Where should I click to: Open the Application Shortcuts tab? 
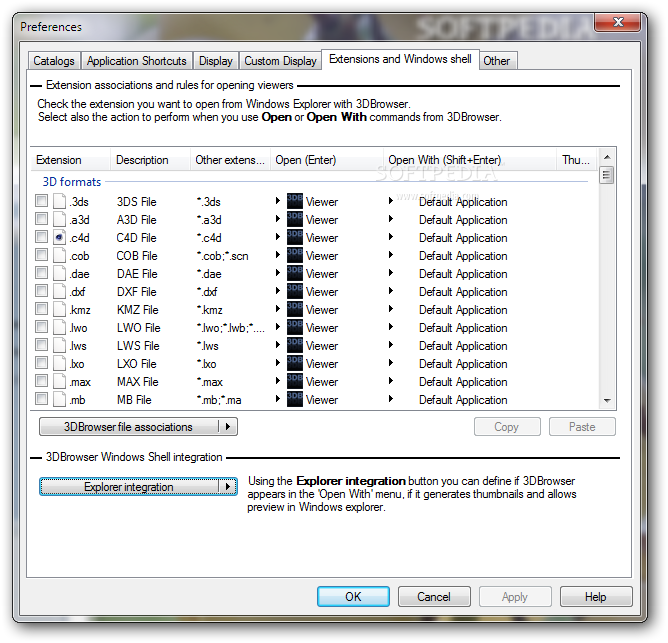pos(137,61)
